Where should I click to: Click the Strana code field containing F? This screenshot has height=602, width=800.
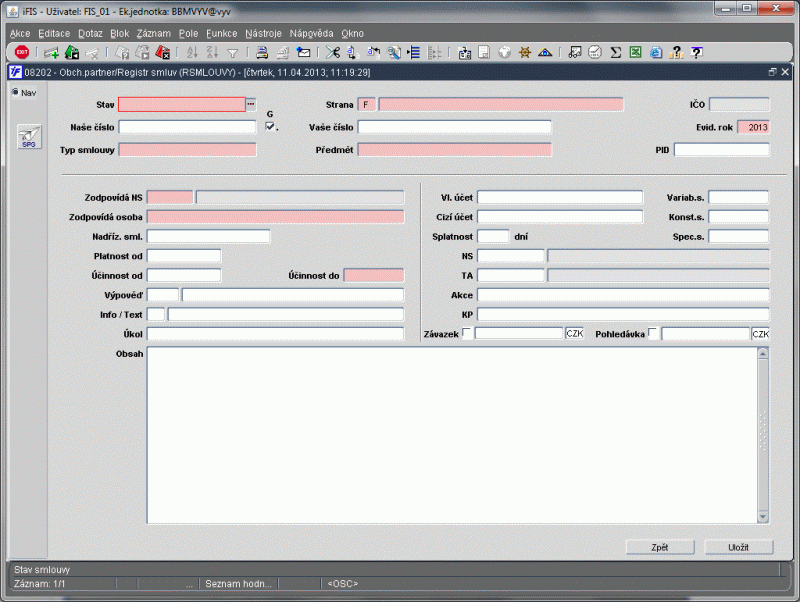tap(366, 105)
